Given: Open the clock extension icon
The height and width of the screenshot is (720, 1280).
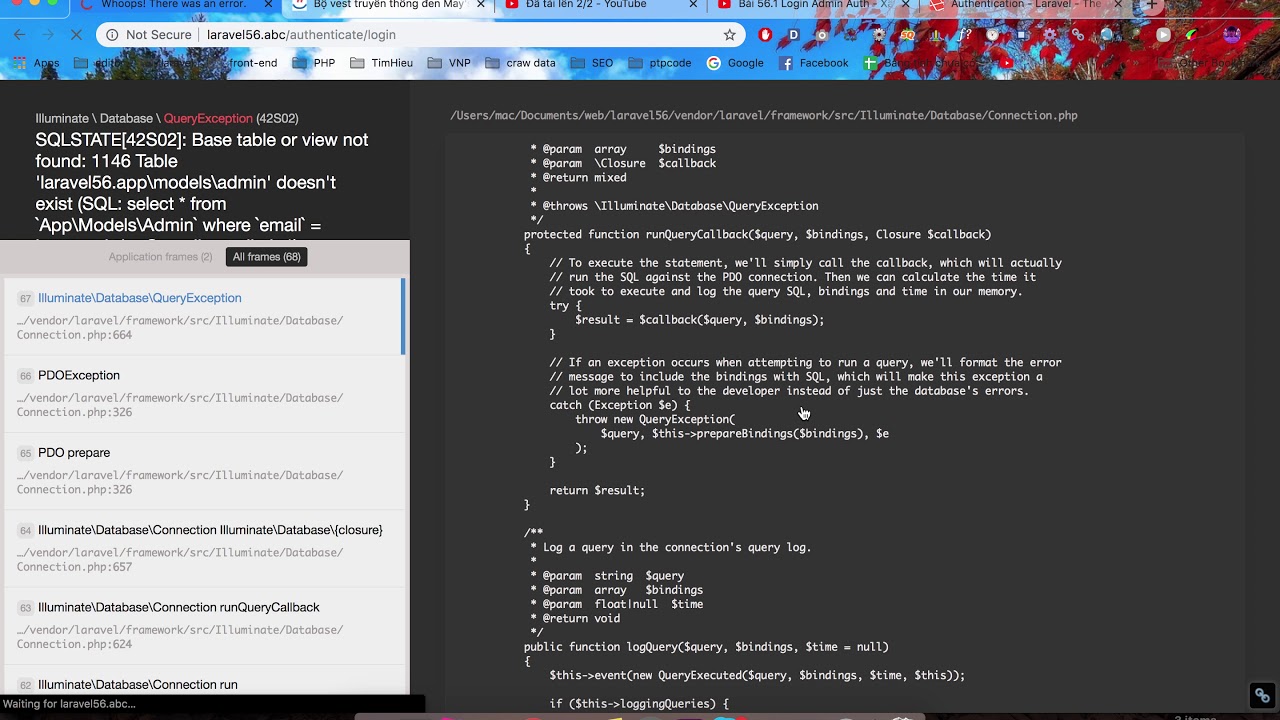Looking at the screenshot, I should coord(993,35).
